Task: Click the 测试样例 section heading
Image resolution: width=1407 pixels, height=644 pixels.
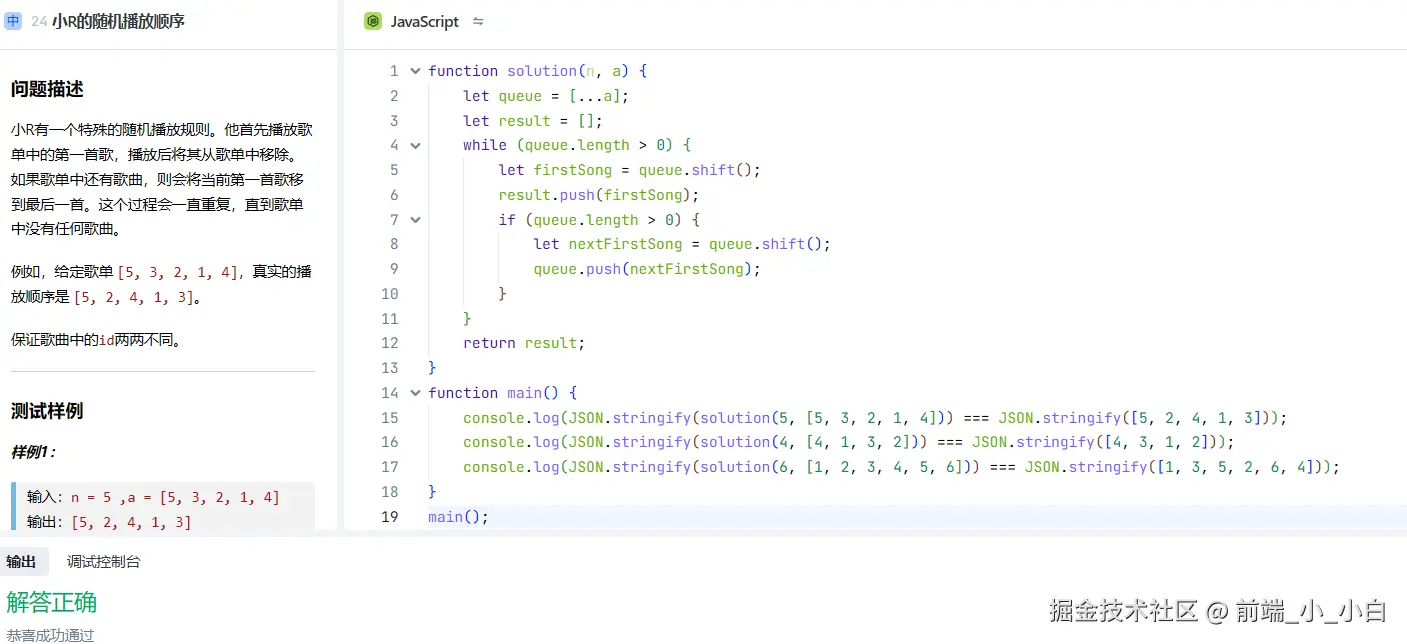Action: click(47, 411)
